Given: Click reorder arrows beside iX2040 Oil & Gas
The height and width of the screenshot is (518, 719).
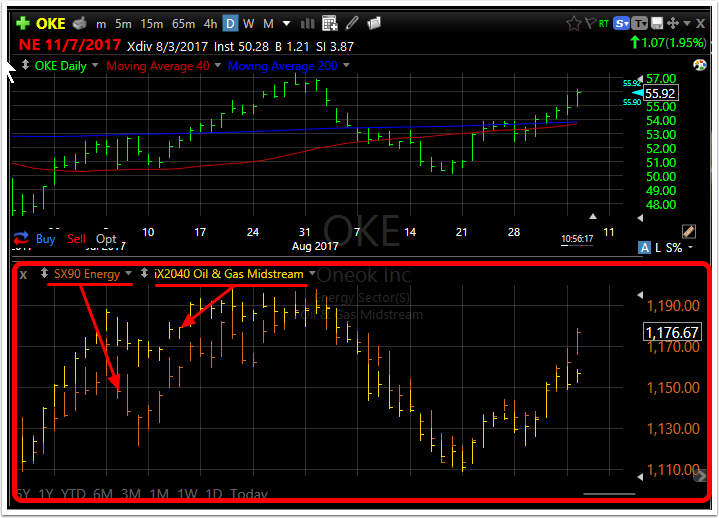Looking at the screenshot, I should (x=144, y=273).
